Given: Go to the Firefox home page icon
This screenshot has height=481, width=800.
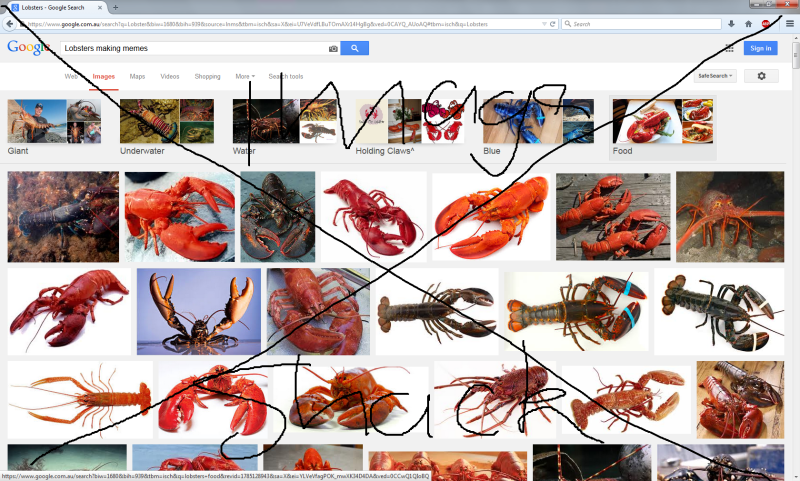Looking at the screenshot, I should coord(748,23).
